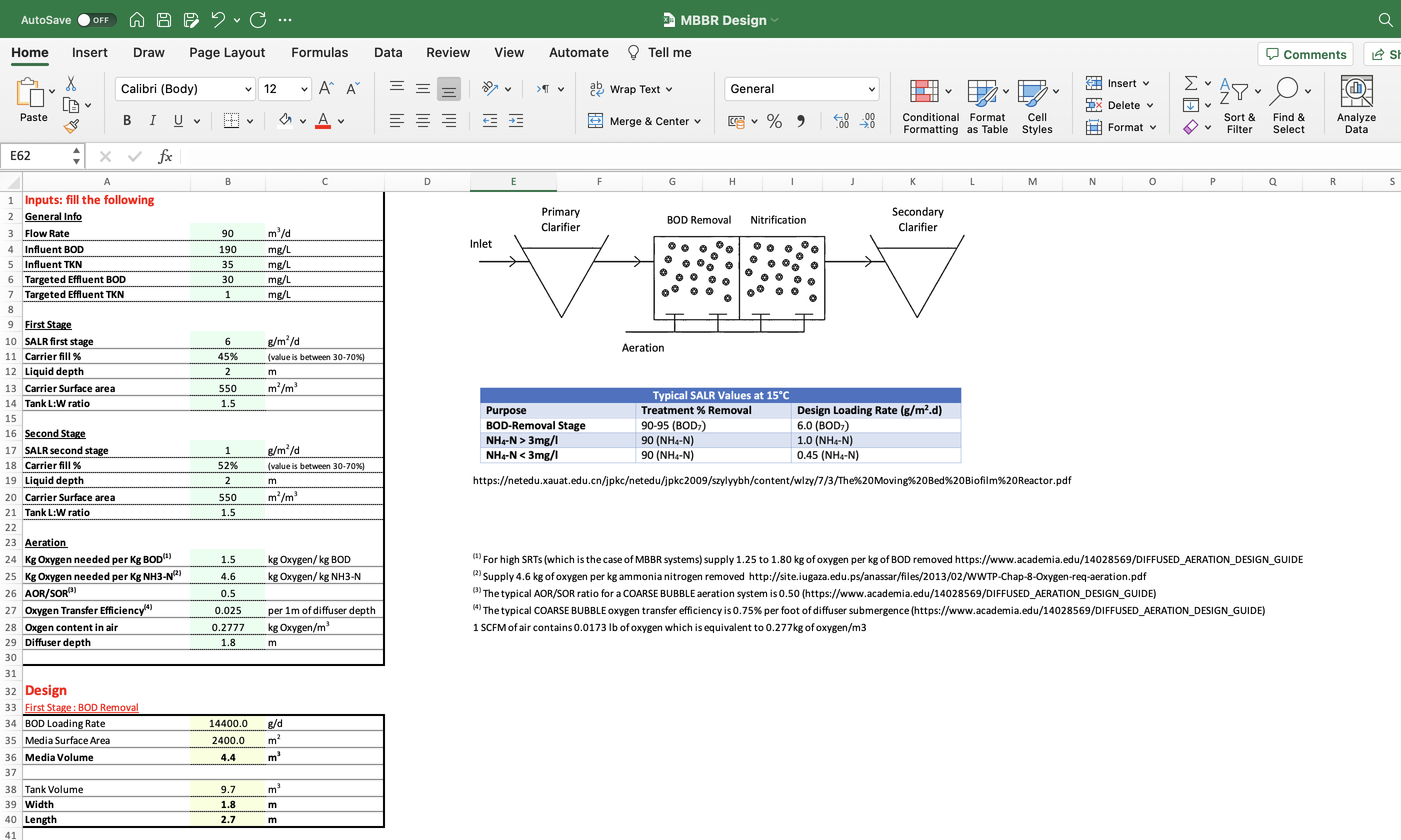Click the Save icon

pos(164,20)
